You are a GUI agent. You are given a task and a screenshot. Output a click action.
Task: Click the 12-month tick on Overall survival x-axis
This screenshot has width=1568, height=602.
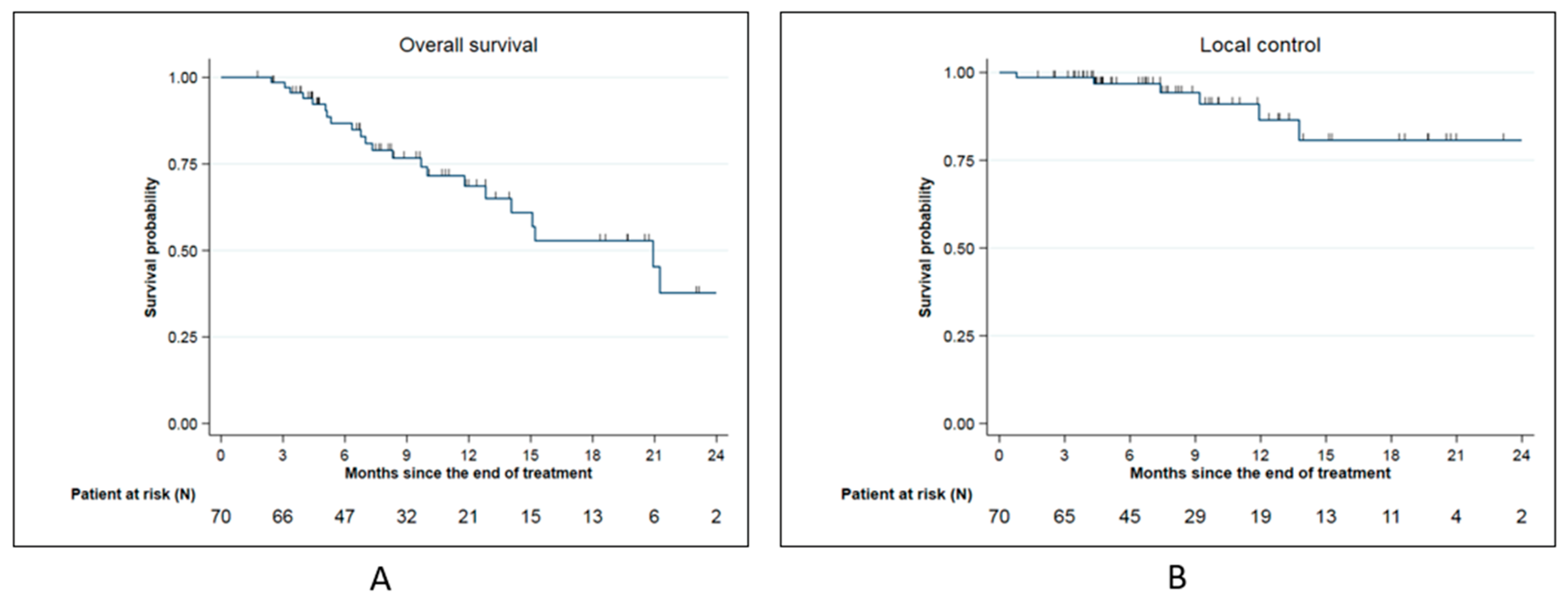tap(468, 455)
